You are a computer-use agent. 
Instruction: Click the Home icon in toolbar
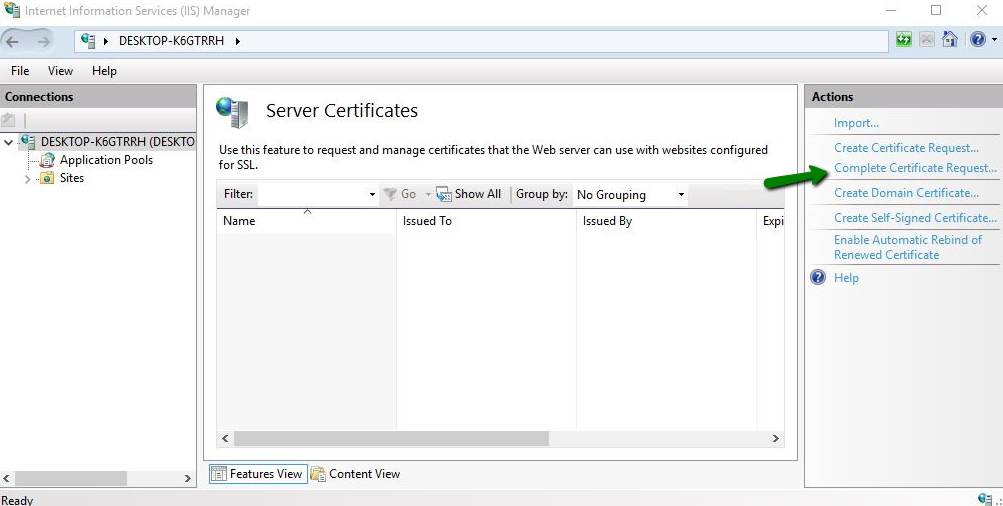[x=949, y=40]
